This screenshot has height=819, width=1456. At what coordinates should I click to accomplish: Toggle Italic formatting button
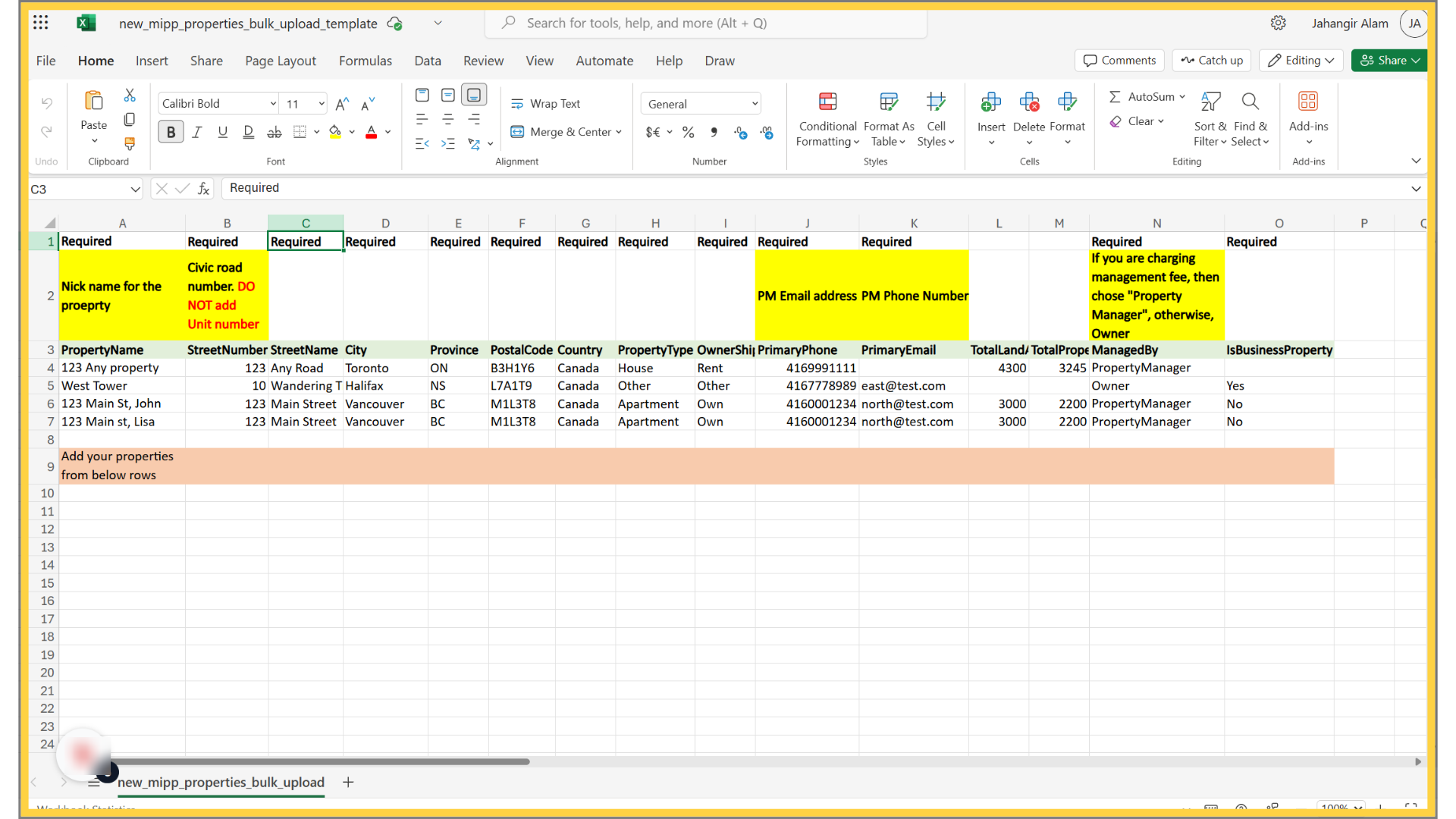click(x=196, y=132)
